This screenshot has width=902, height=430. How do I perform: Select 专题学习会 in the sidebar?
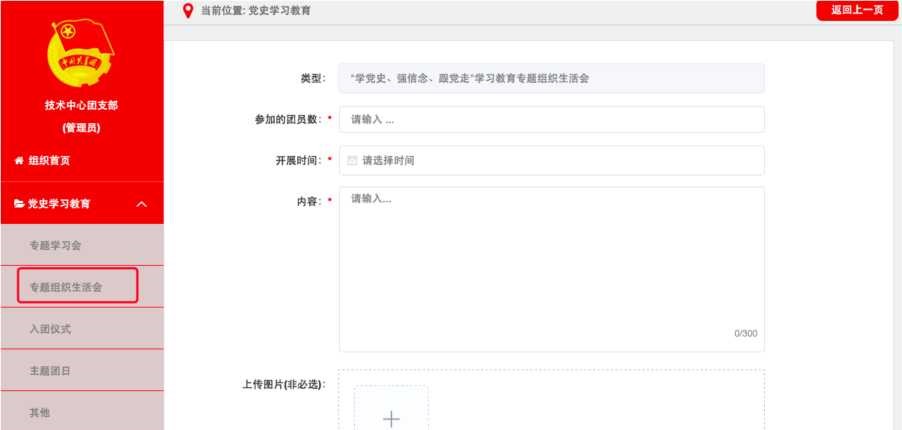click(x=54, y=245)
